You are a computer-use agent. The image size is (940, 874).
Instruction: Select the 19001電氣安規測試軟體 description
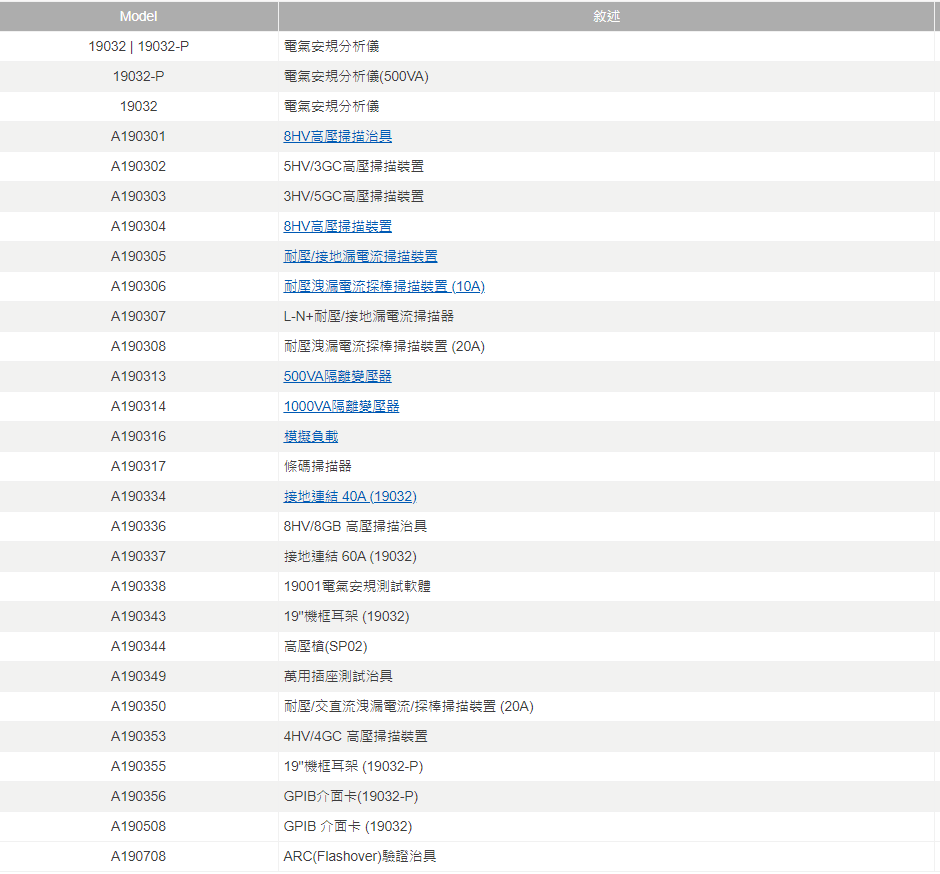(x=357, y=586)
